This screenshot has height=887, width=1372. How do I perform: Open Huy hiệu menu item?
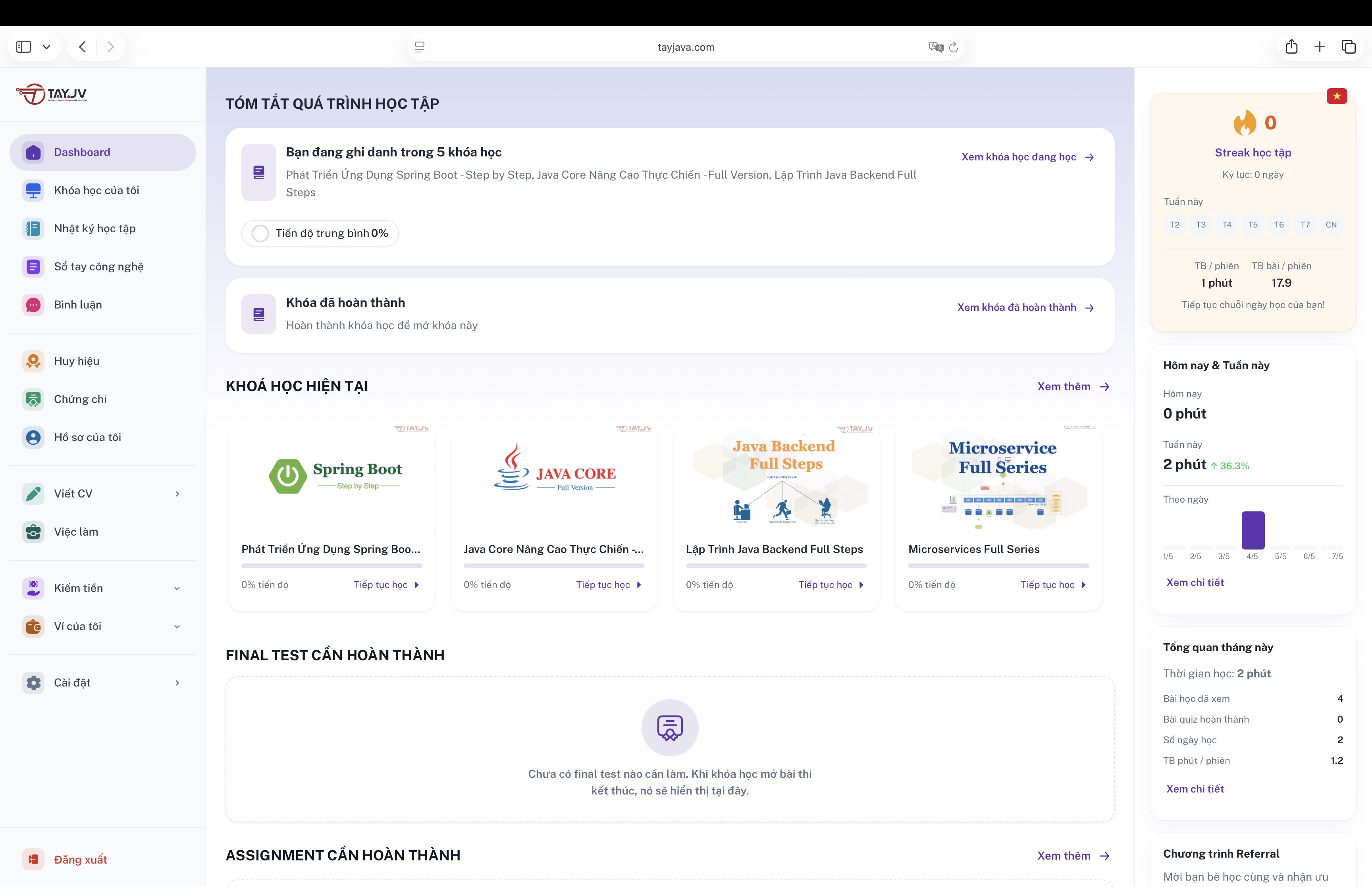click(x=102, y=361)
